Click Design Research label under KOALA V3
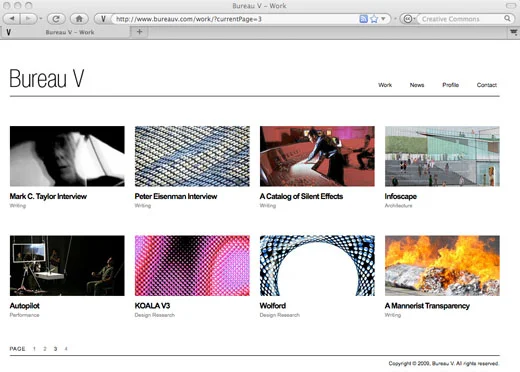 (154, 315)
